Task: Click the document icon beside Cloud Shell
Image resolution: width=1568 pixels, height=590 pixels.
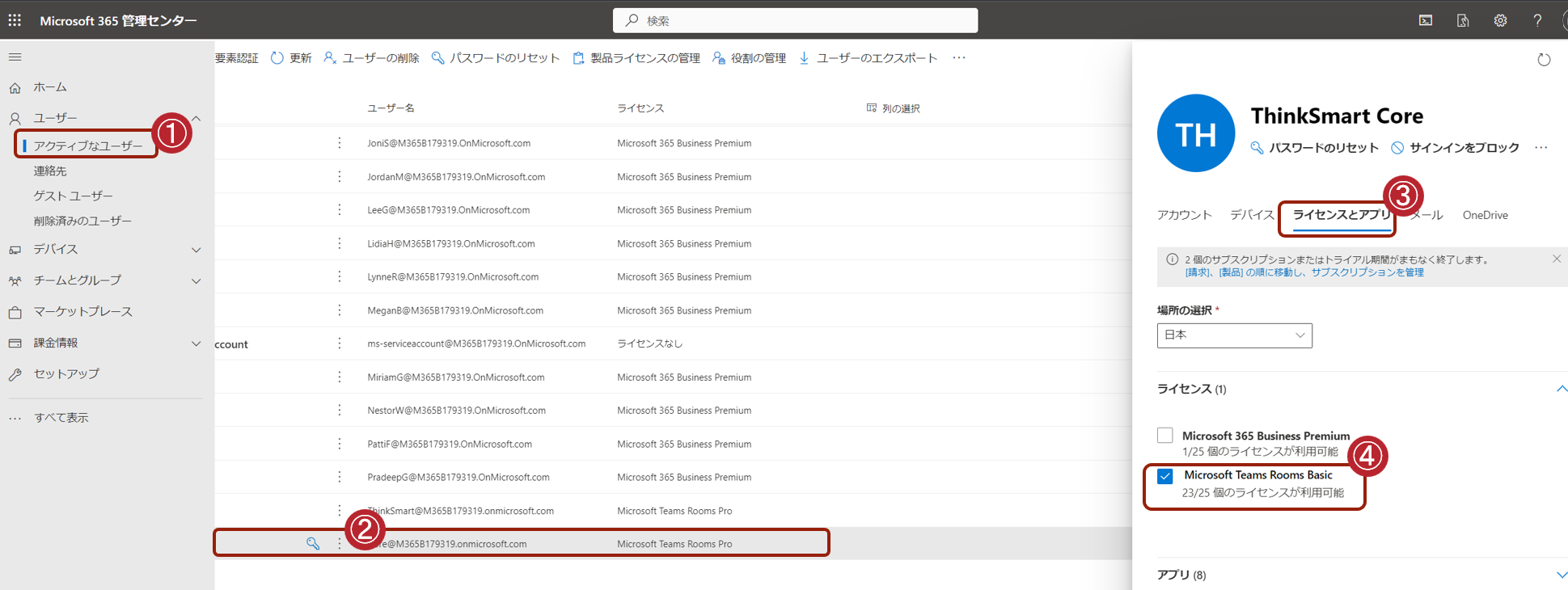Action: [1463, 20]
